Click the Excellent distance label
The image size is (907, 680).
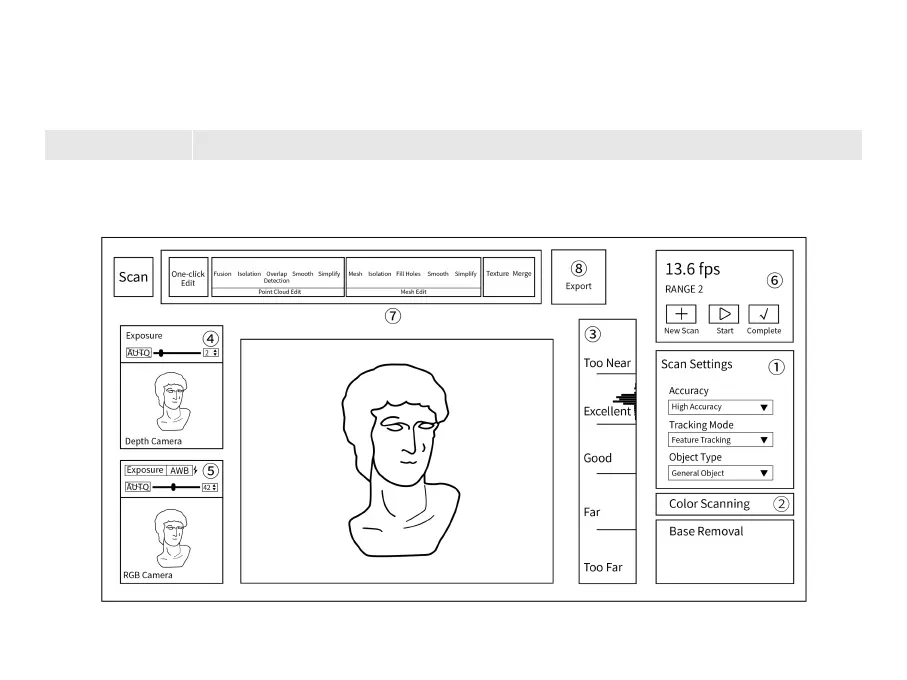click(607, 411)
